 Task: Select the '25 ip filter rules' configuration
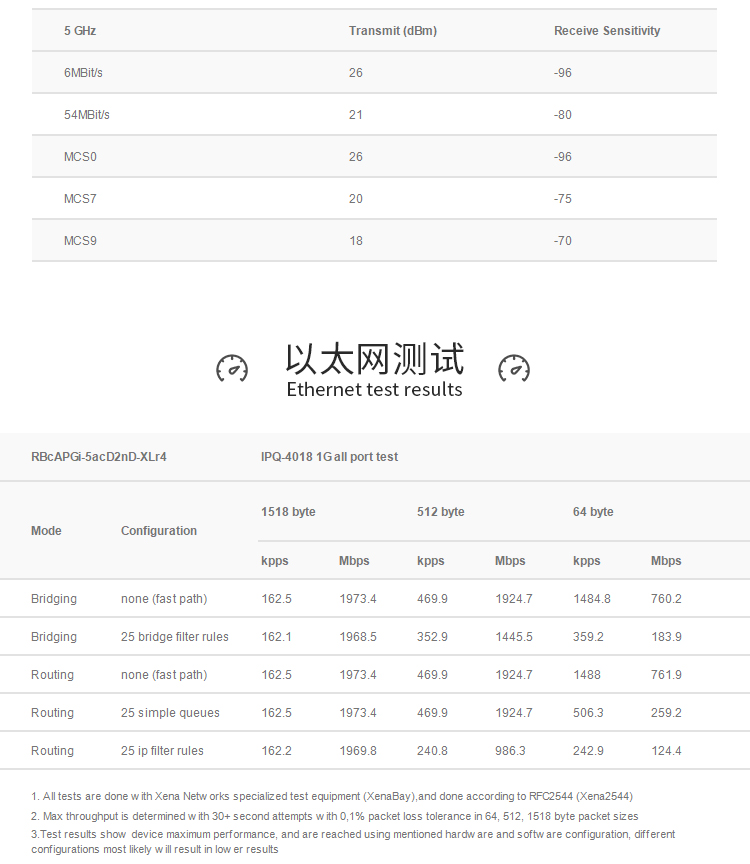tap(162, 751)
